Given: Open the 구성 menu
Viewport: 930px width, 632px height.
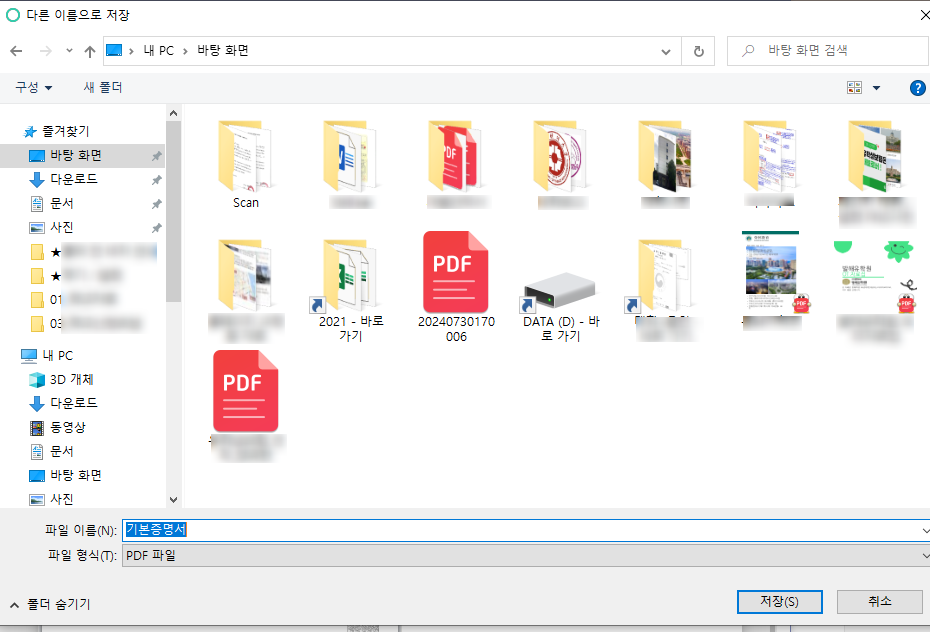Looking at the screenshot, I should click(x=34, y=88).
